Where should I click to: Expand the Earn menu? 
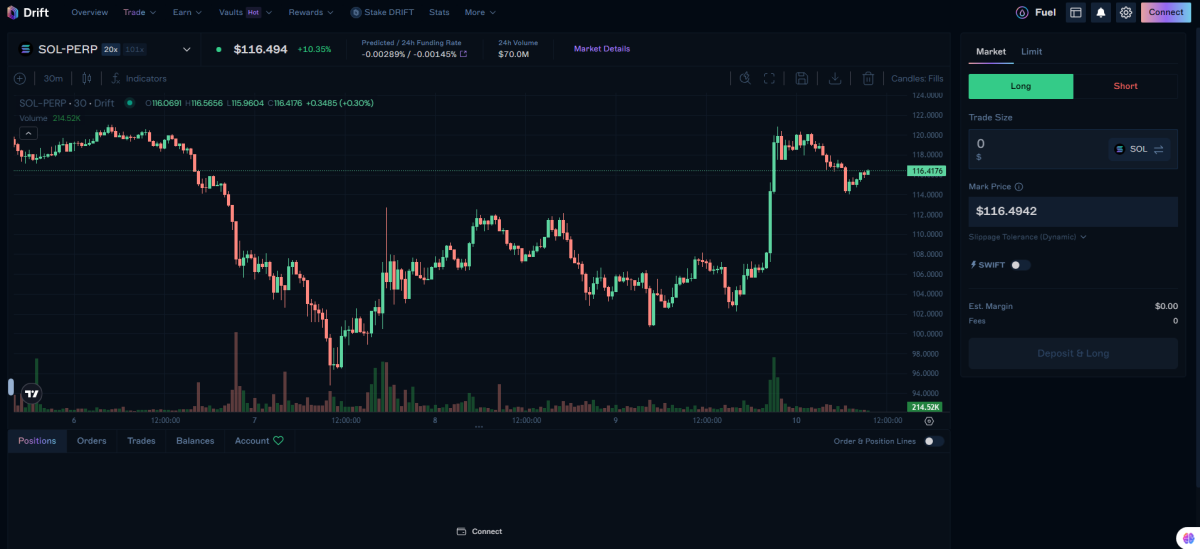tap(186, 12)
